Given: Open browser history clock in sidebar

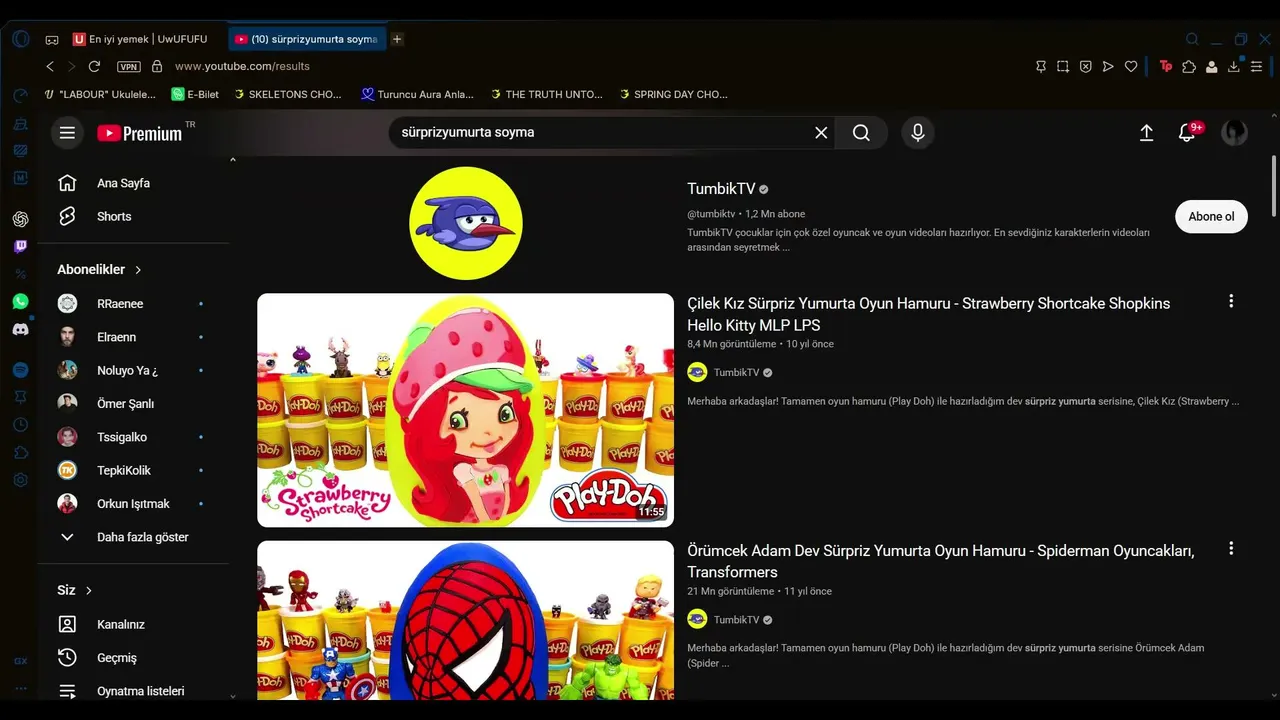Looking at the screenshot, I should pos(20,425).
